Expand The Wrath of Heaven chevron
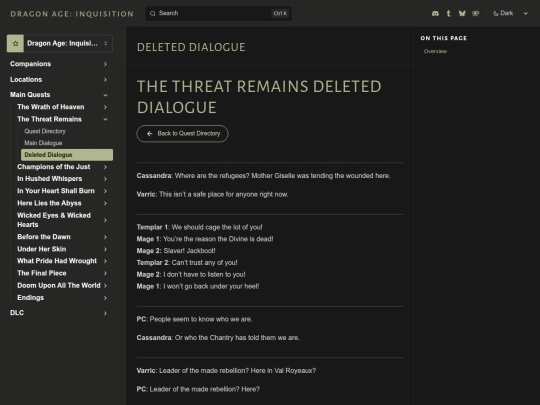This screenshot has height=405, width=540. click(x=105, y=107)
